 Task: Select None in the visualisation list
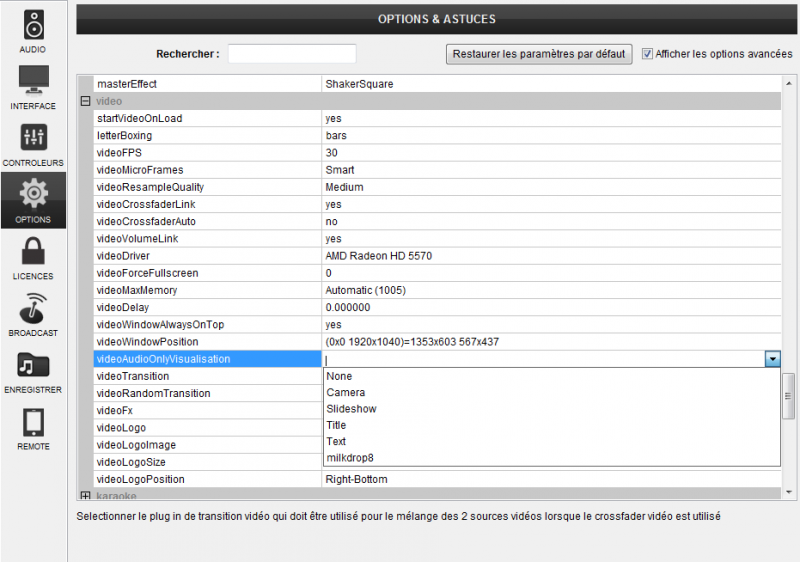(x=339, y=376)
